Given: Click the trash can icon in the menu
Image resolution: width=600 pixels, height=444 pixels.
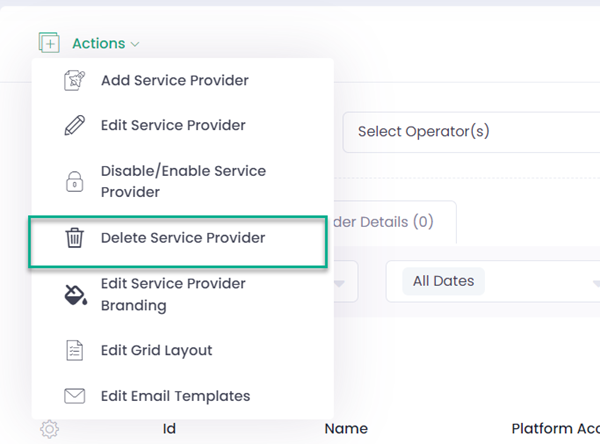Looking at the screenshot, I should click(x=74, y=238).
